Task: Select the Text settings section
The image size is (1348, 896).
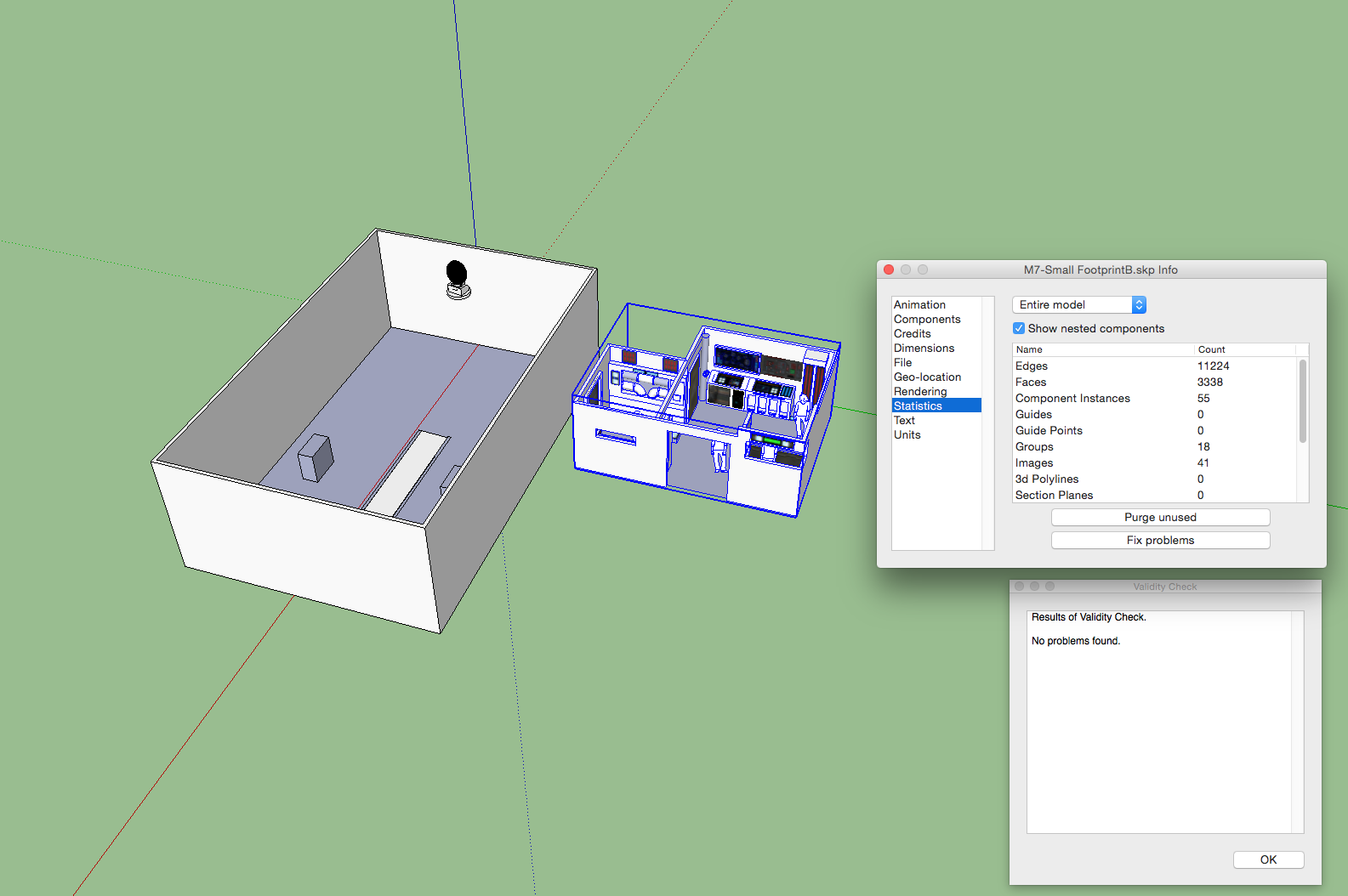Action: [904, 420]
